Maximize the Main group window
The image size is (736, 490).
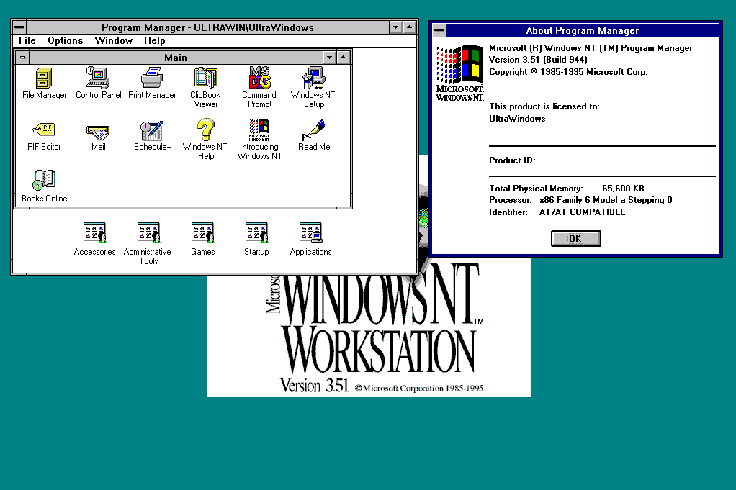coord(343,57)
